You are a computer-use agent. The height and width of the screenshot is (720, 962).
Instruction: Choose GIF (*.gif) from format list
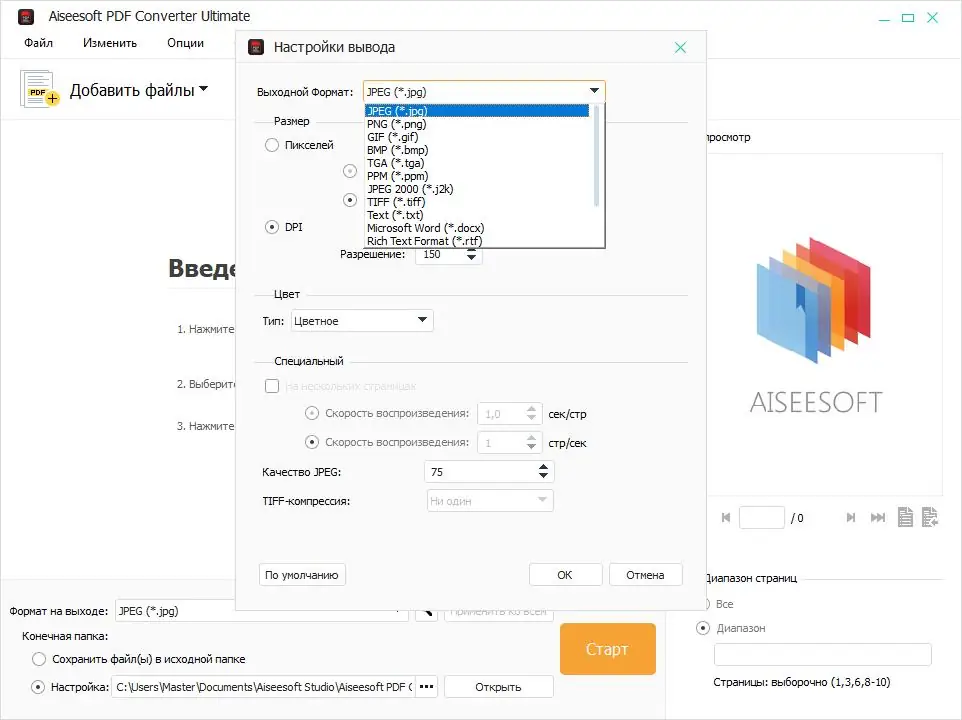tap(477, 137)
